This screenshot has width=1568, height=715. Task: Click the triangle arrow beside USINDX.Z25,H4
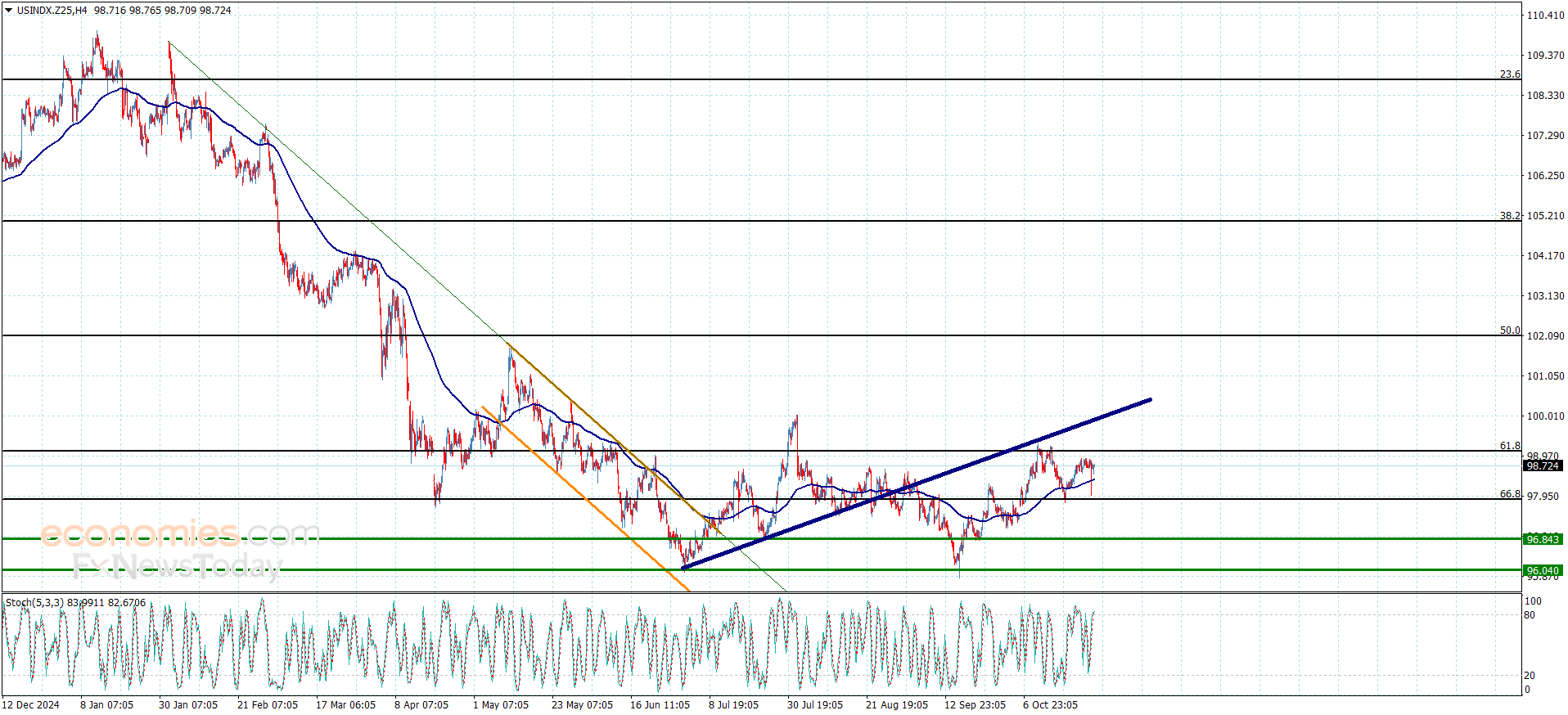(x=9, y=11)
